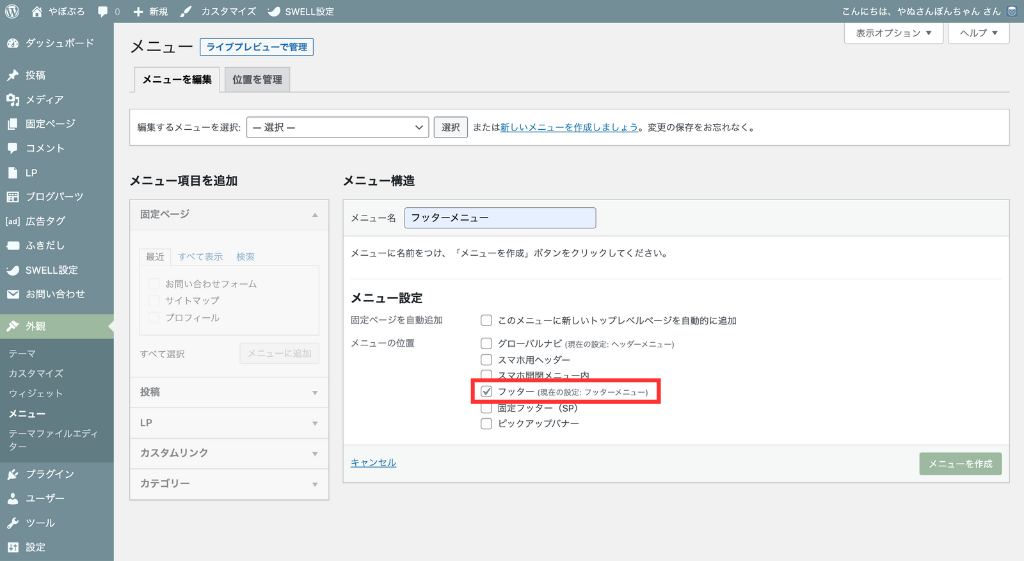Open the ユーザー person icon in sidebar

12,498
